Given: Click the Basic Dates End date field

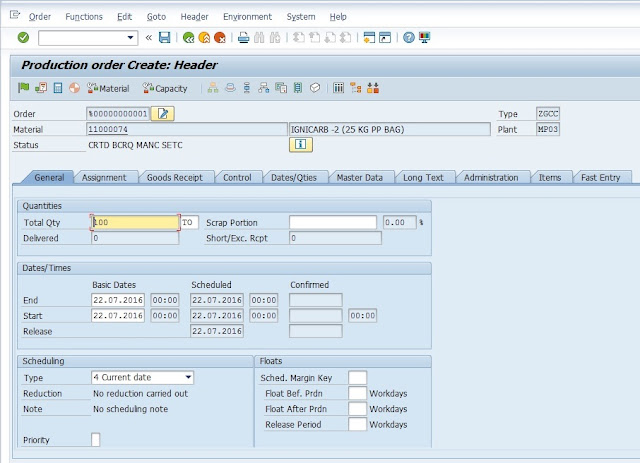Looking at the screenshot, I should [x=118, y=300].
